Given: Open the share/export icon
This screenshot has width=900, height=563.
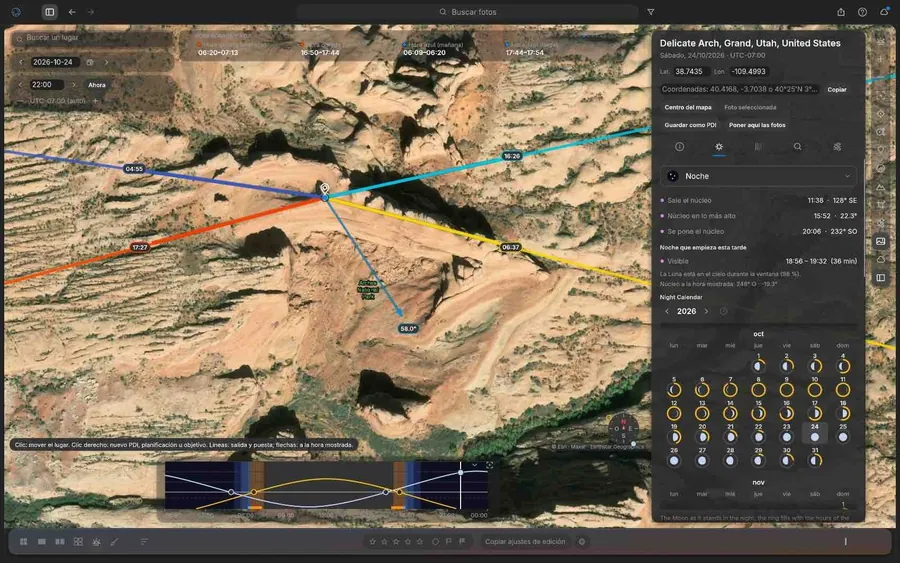Looking at the screenshot, I should click(x=841, y=11).
